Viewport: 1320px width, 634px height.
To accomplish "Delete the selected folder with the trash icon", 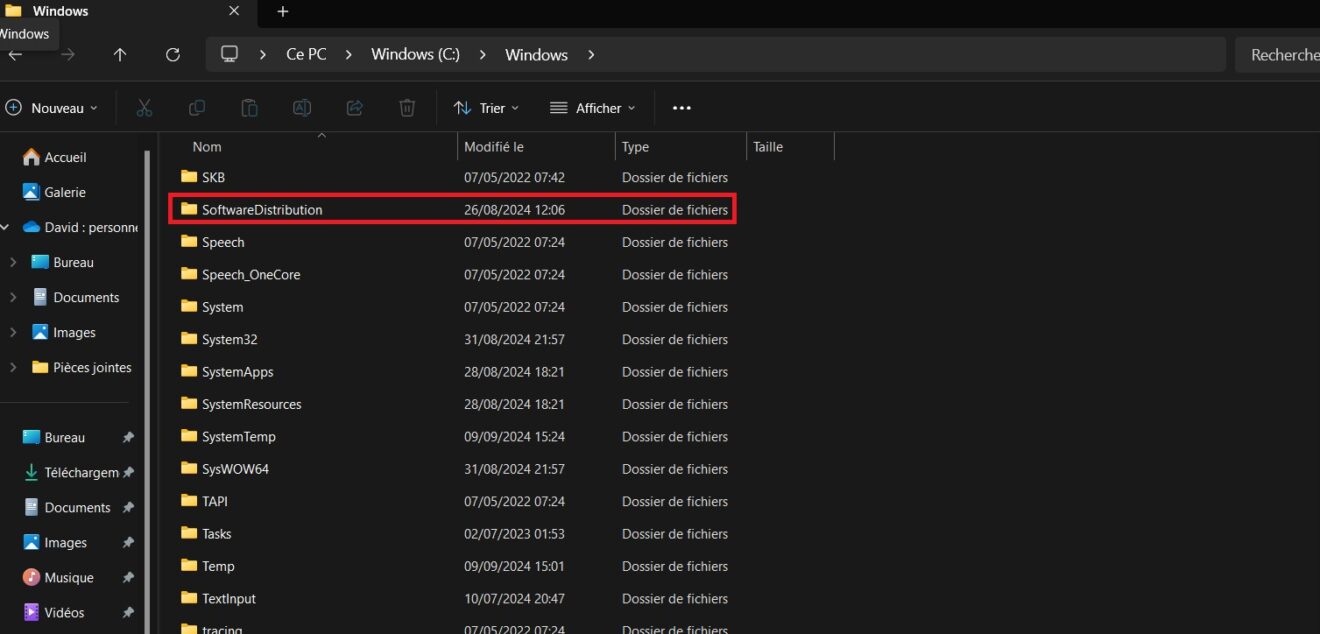I will click(x=407, y=107).
